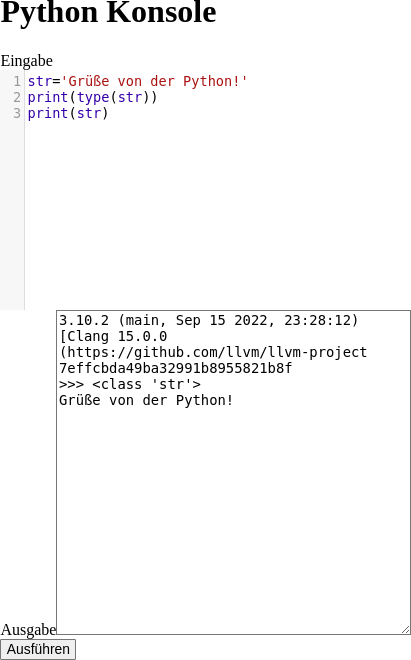
Task: Click the Python version line 3.10.2 in output
Action: pos(209,320)
